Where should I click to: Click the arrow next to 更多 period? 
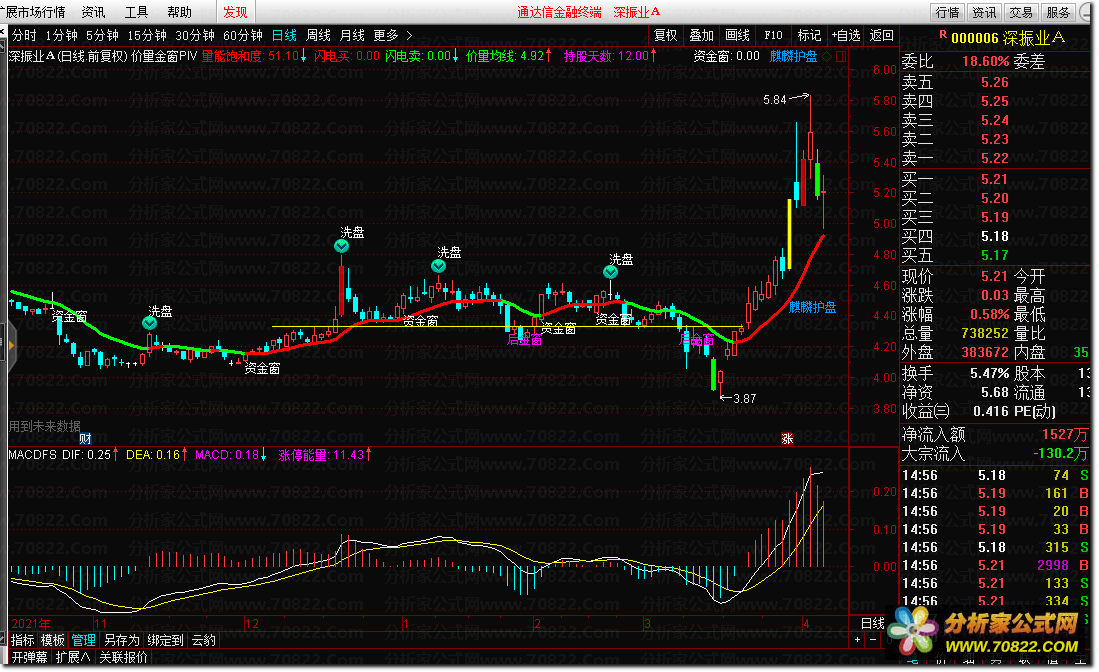(409, 35)
